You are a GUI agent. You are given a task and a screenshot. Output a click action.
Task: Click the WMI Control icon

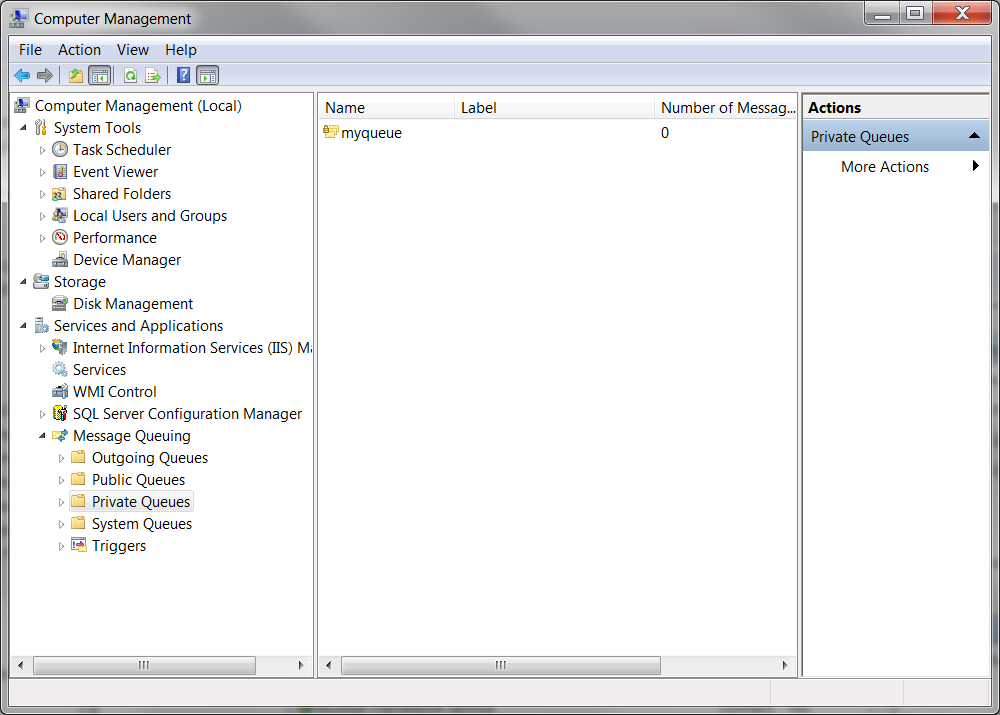(60, 392)
